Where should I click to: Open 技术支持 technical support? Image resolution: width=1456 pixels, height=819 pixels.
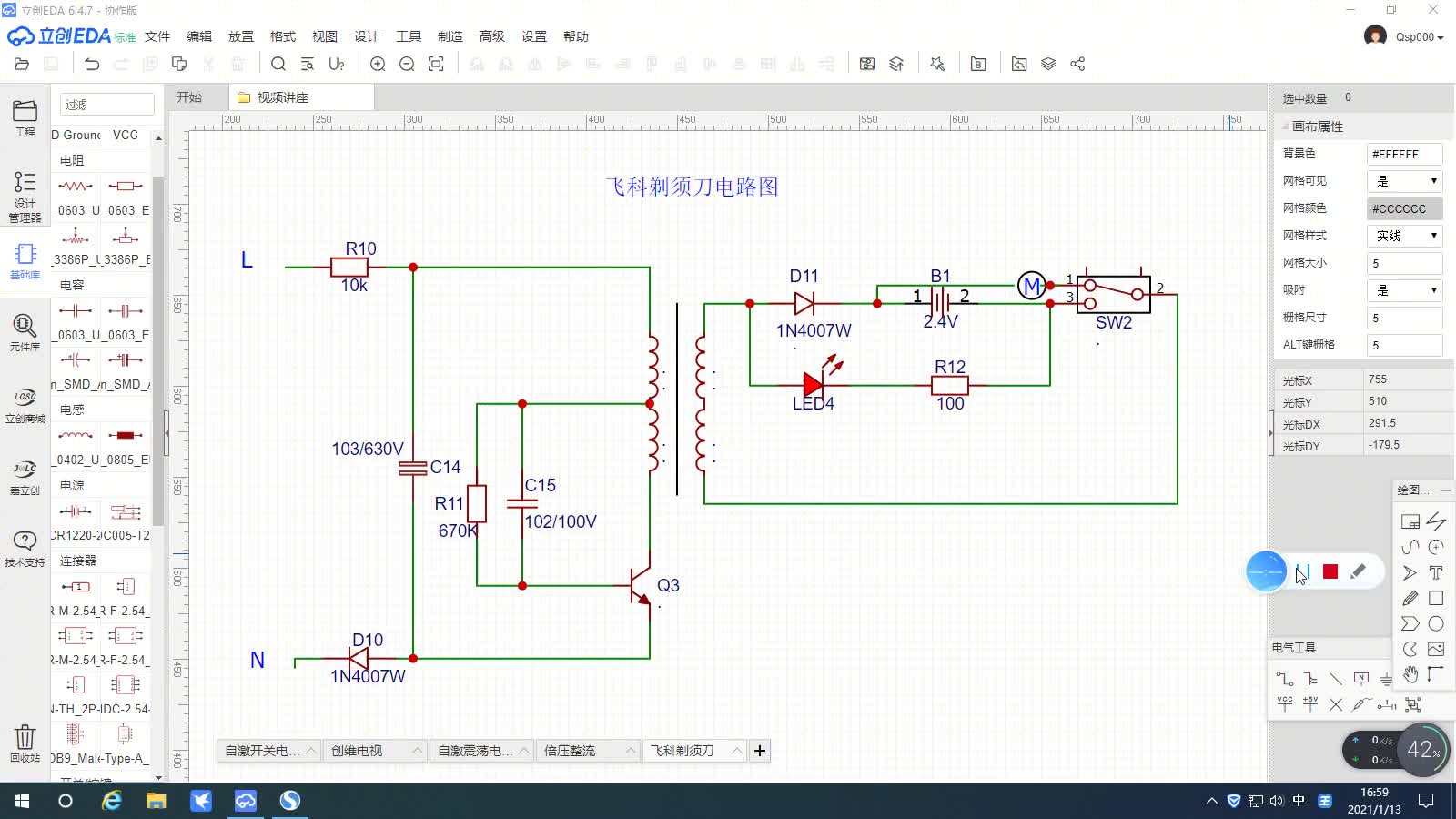[x=25, y=549]
